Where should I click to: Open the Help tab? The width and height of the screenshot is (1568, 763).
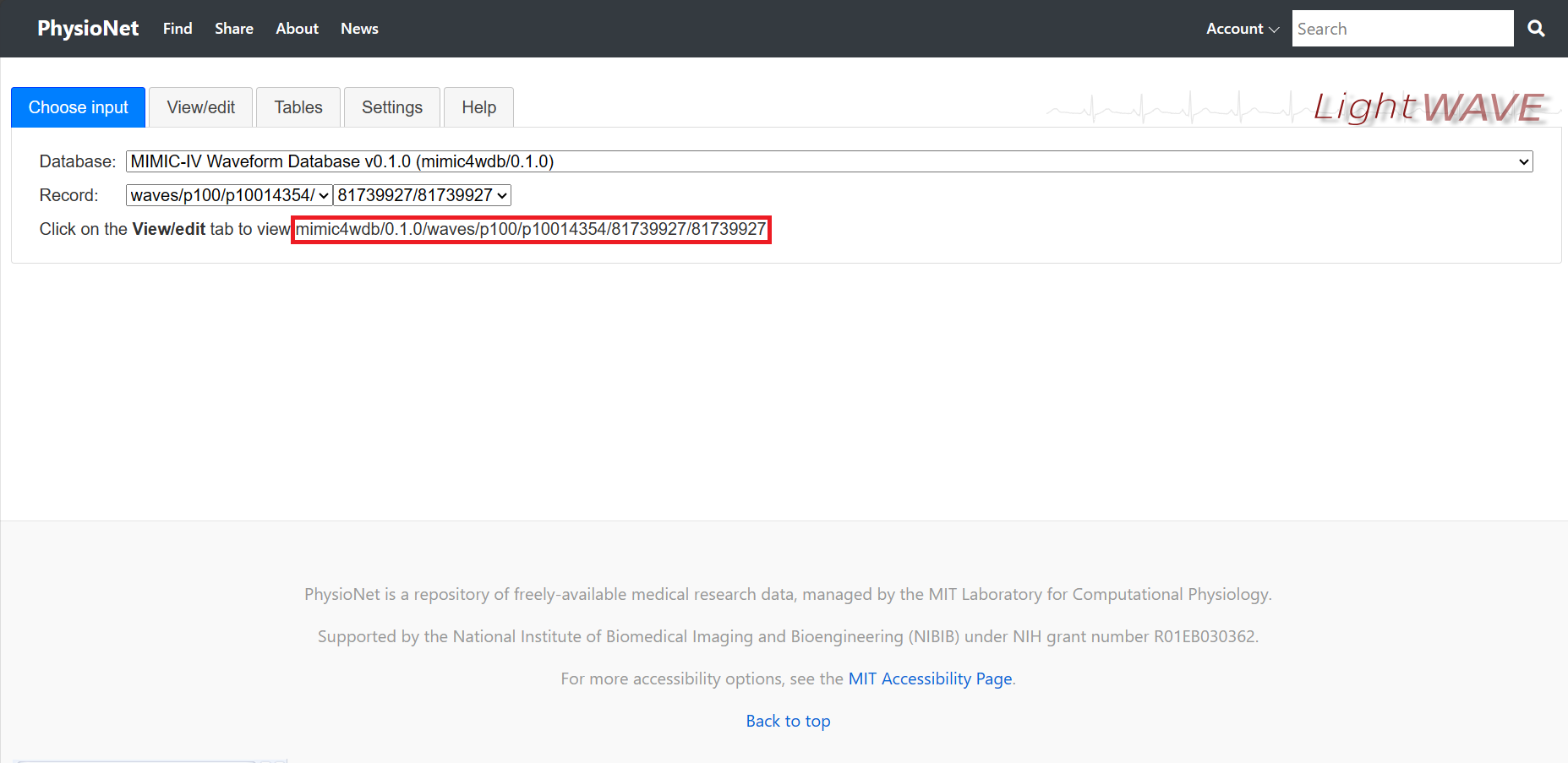coord(478,107)
